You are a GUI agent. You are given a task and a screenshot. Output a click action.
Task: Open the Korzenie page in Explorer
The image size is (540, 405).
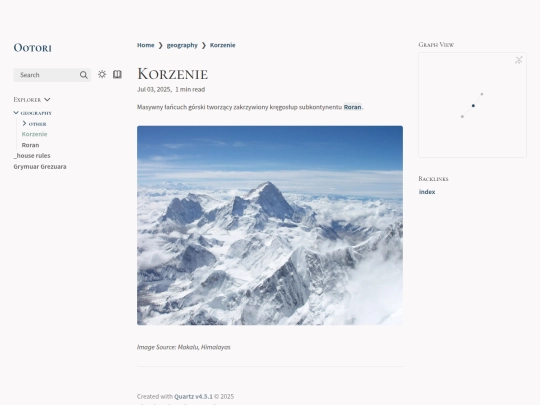tap(34, 134)
